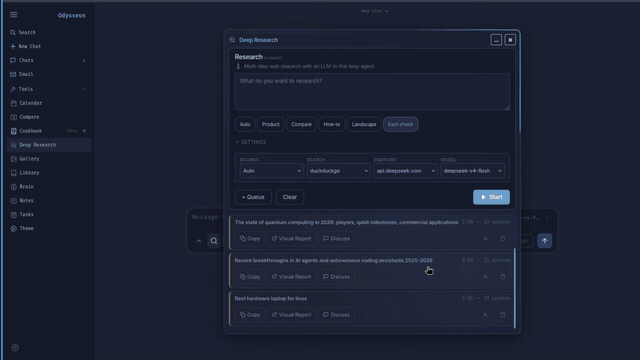Click the Tasks sidebar icon
640x360 pixels.
point(13,214)
